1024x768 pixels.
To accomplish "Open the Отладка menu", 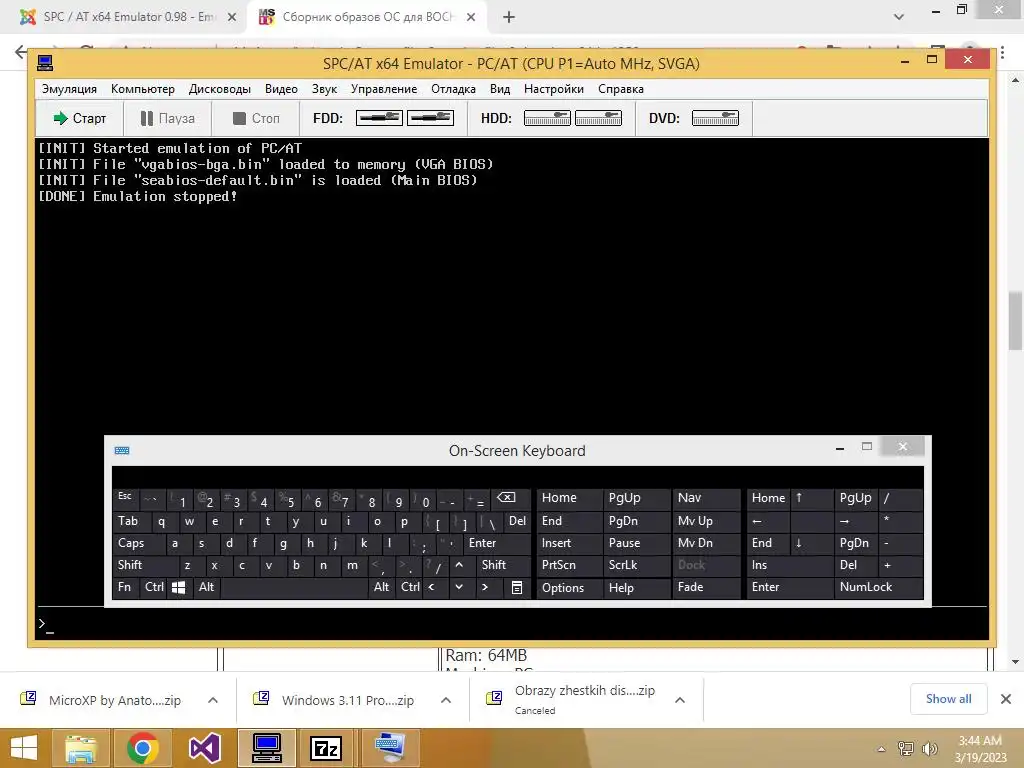I will click(x=453, y=89).
